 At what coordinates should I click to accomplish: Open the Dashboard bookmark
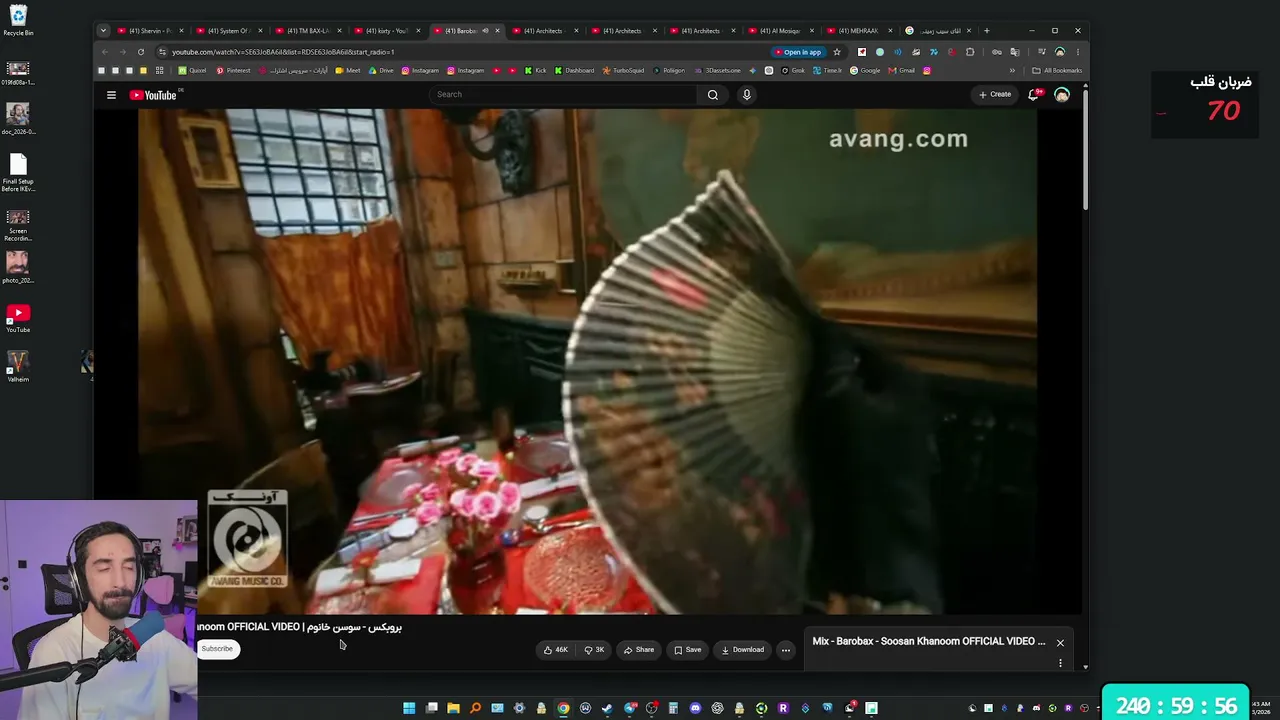coord(574,71)
